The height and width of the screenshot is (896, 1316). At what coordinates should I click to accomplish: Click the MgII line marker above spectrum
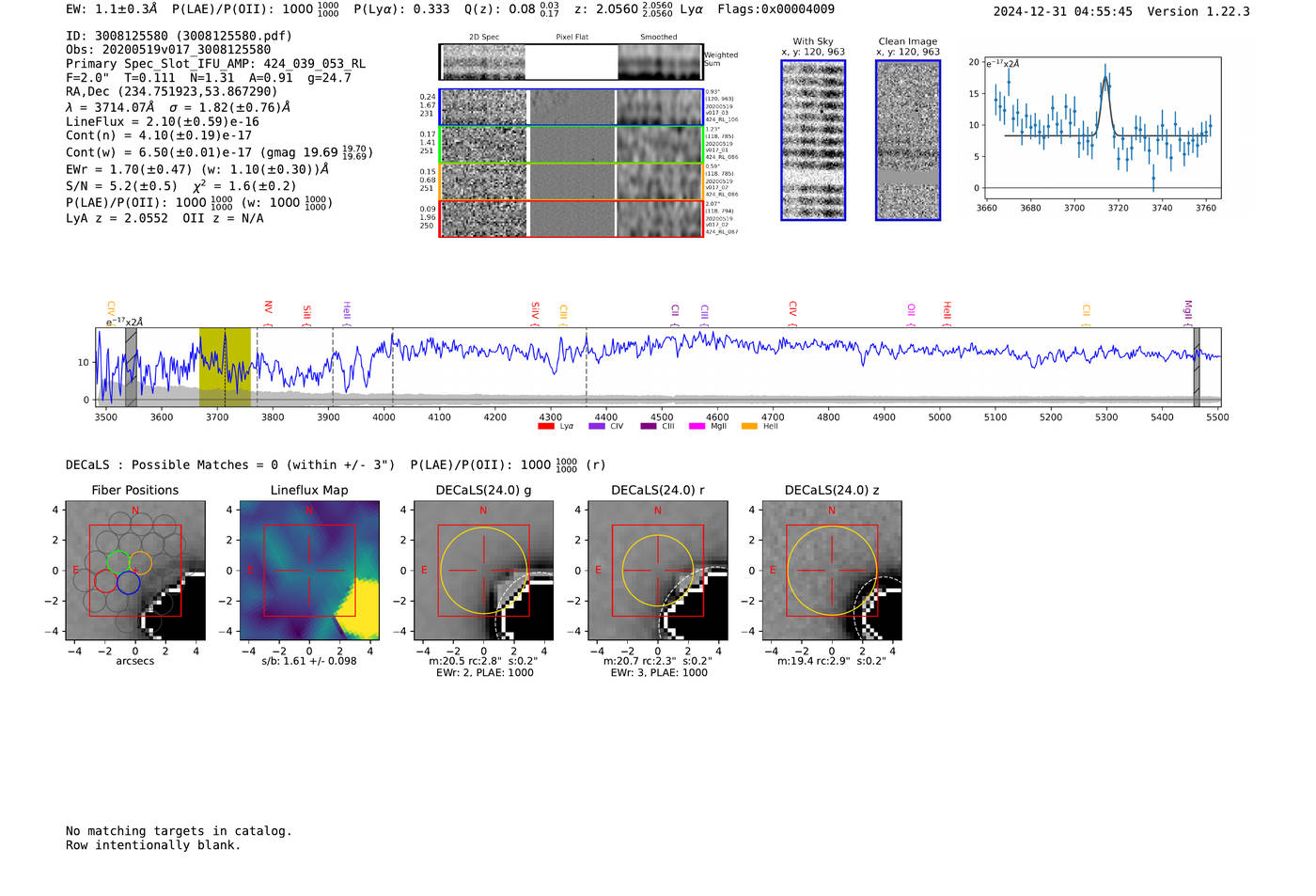tap(1187, 310)
